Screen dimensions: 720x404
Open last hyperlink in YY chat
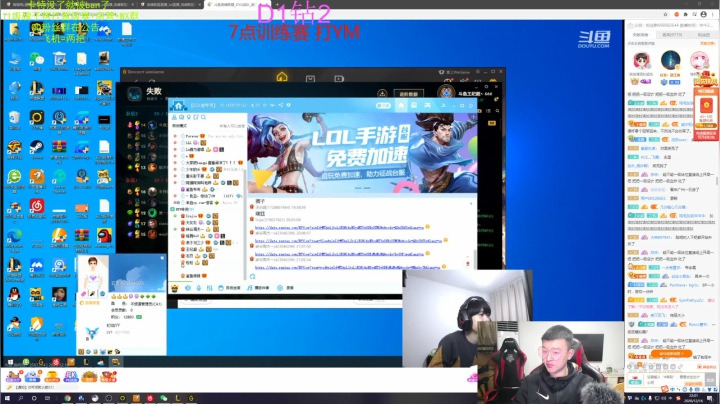tap(347, 267)
